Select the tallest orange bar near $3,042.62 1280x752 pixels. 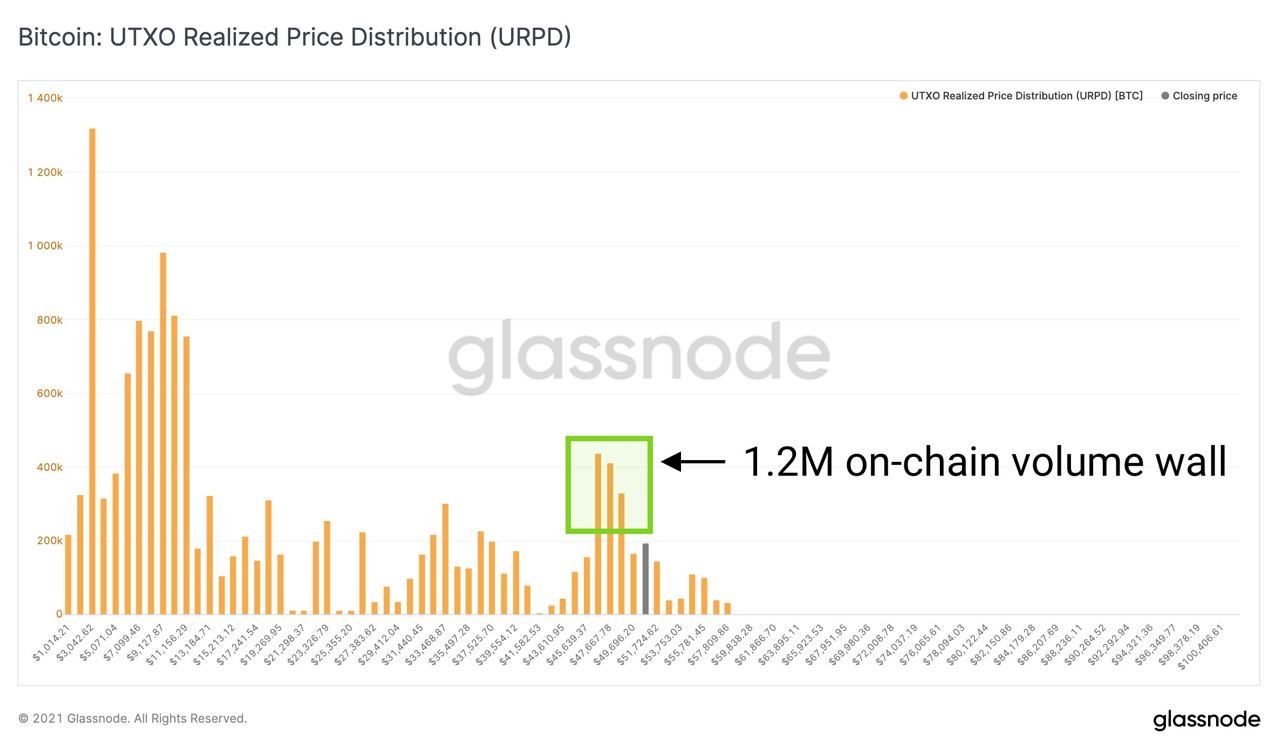(x=92, y=370)
